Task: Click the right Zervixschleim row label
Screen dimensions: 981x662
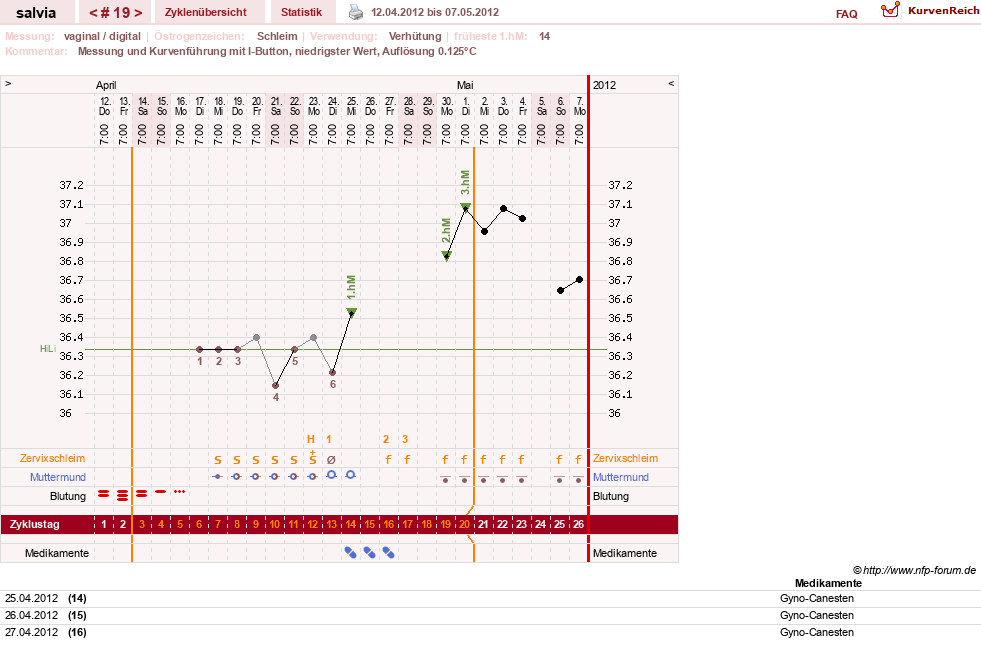Action: (625, 458)
